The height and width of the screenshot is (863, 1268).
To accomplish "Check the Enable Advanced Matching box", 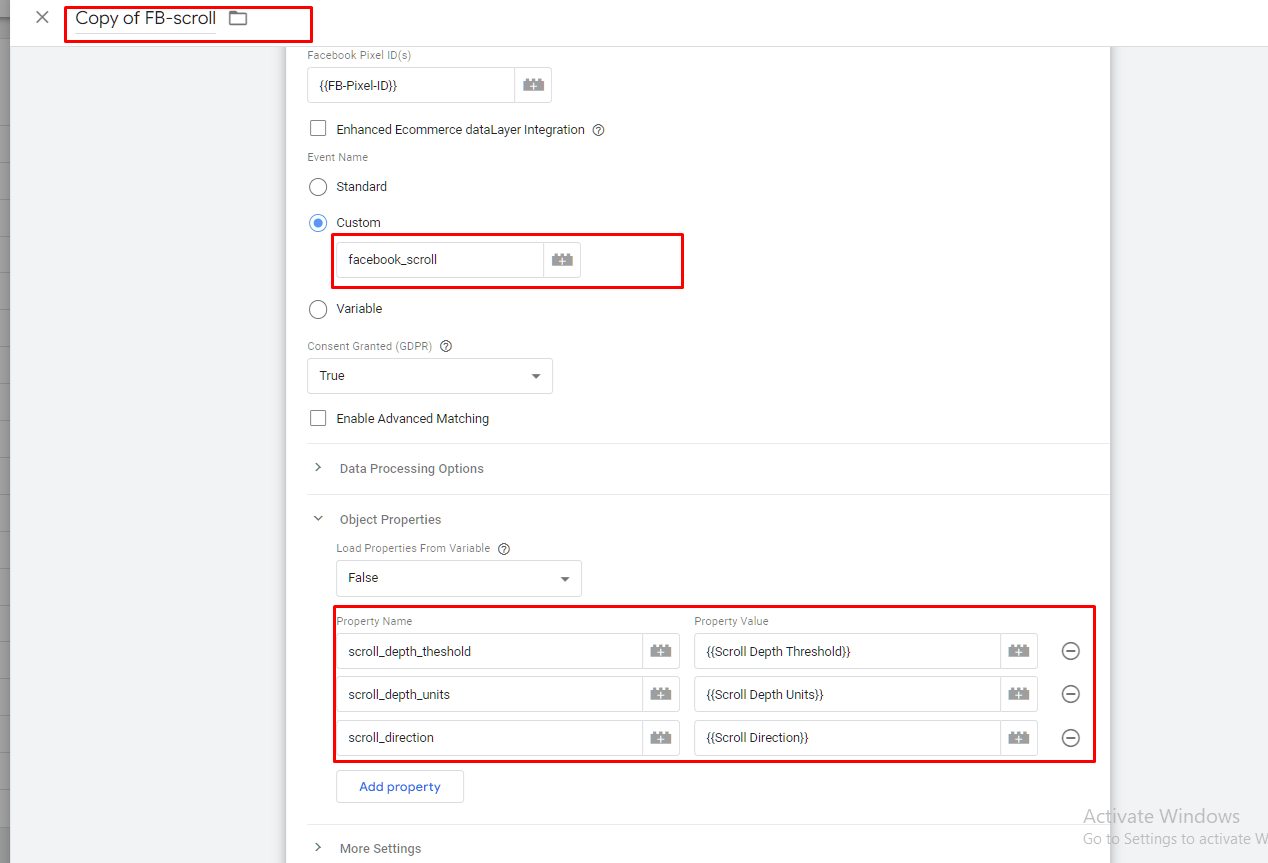I will 318,418.
